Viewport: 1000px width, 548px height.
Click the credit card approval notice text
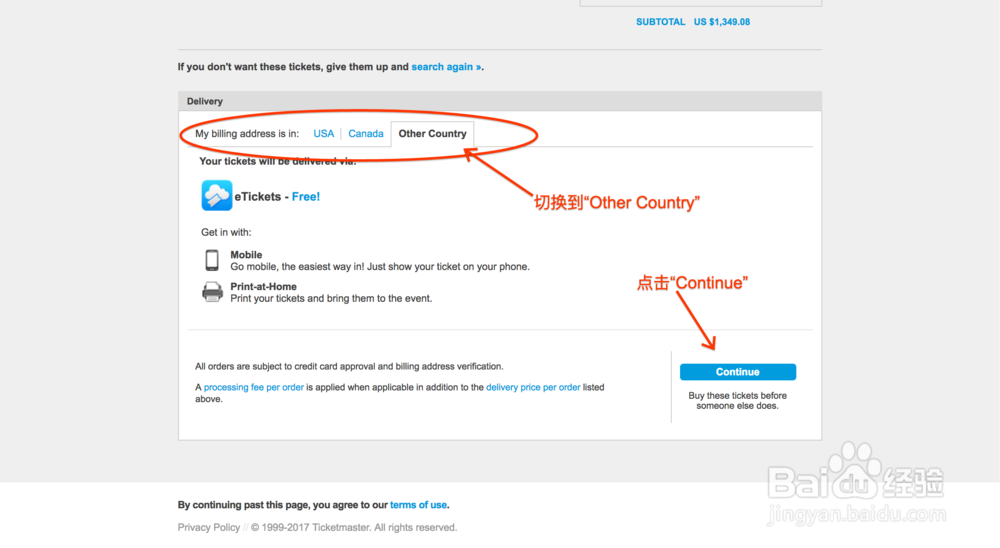349,366
